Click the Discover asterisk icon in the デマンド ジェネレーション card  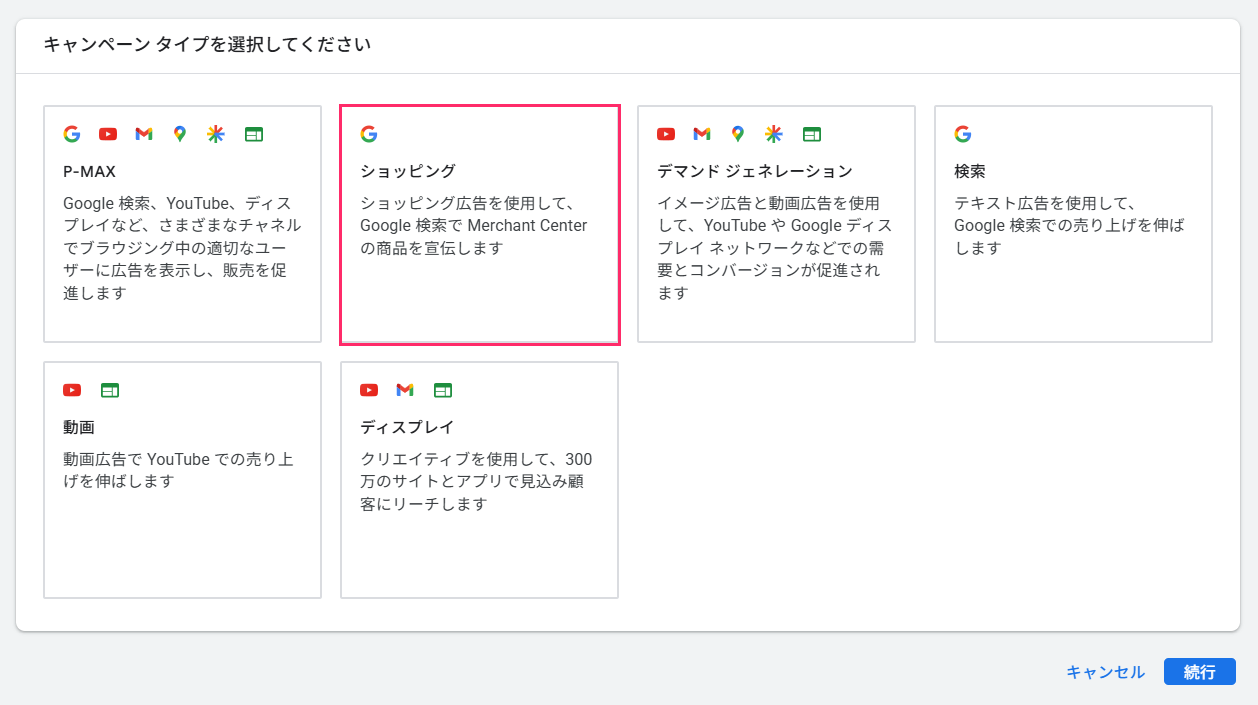[x=774, y=134]
